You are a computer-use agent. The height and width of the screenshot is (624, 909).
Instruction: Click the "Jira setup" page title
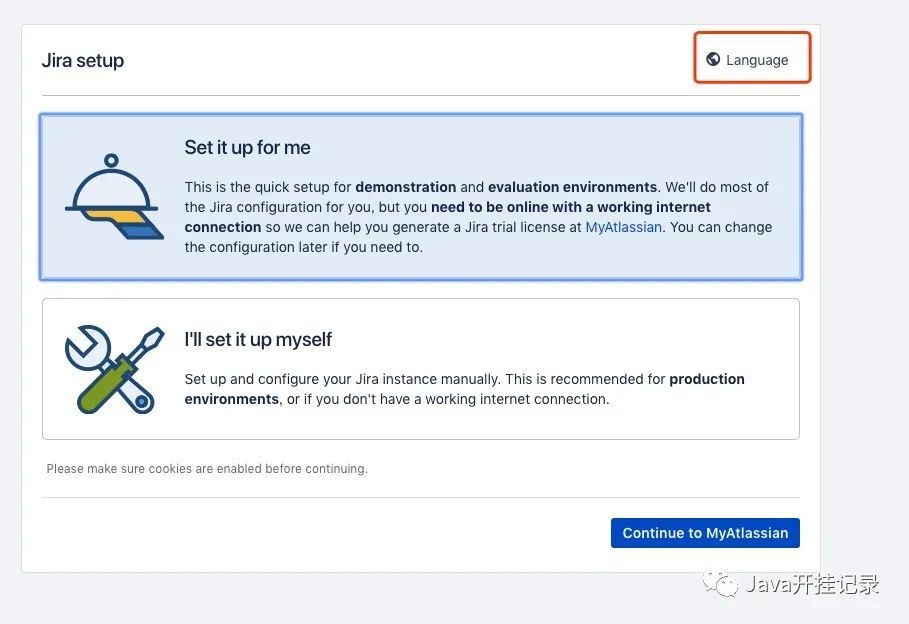tap(83, 60)
